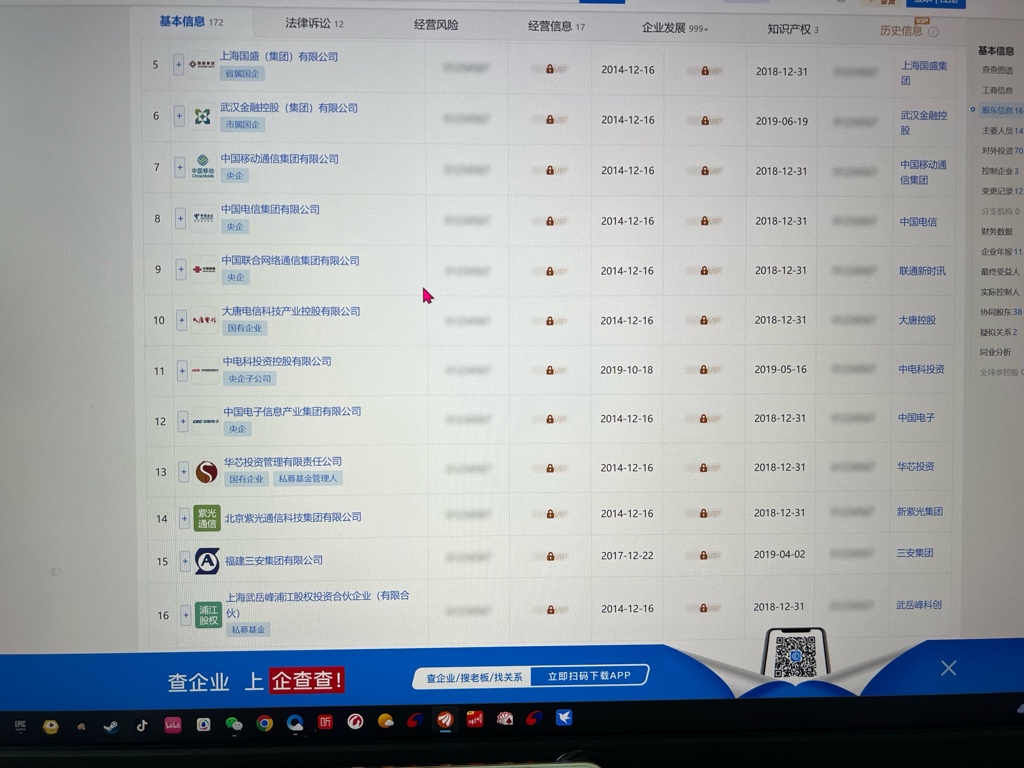Open the pink bilibili taskbar icon

tap(172, 725)
